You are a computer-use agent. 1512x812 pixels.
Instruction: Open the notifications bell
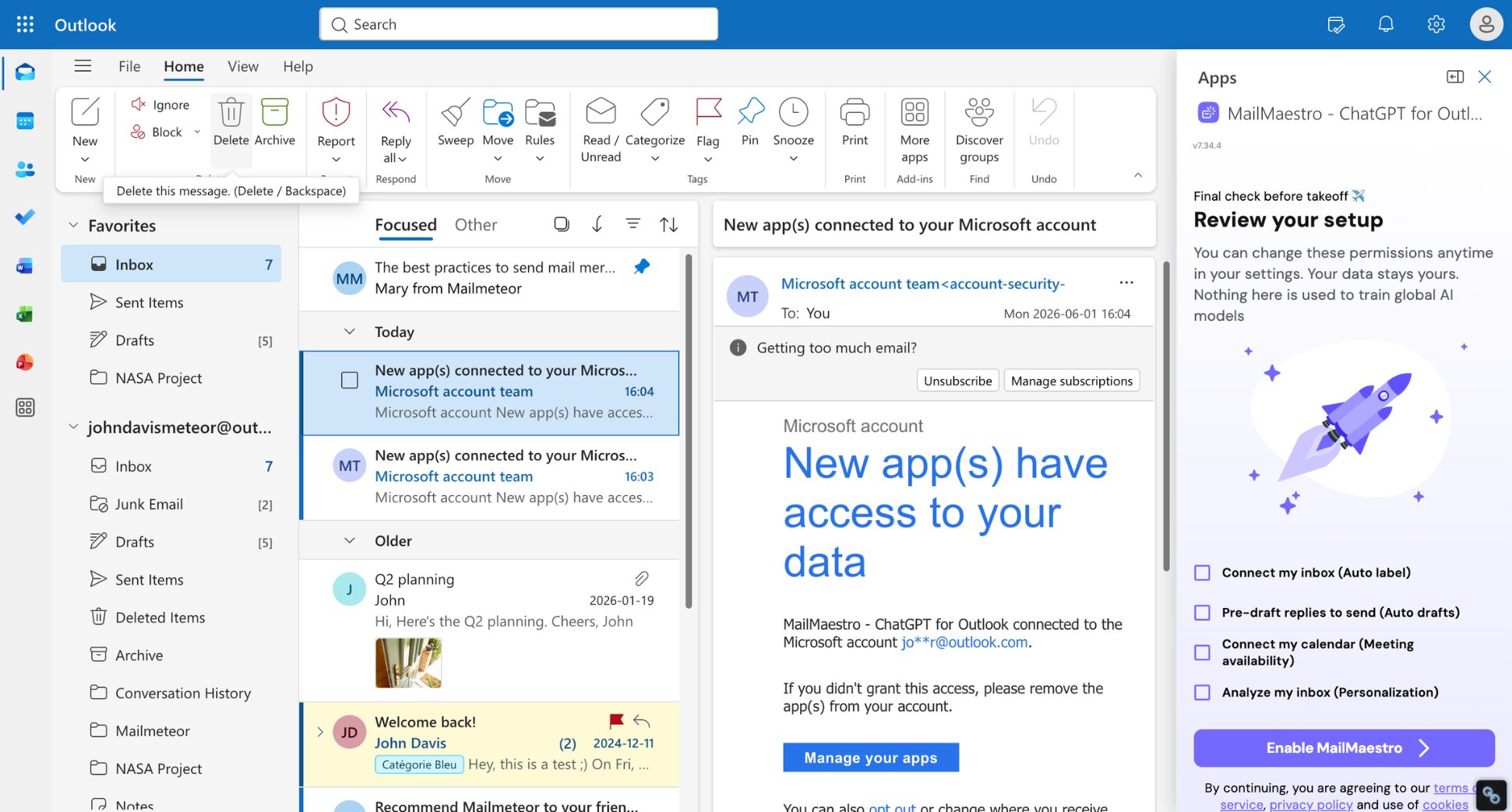(x=1386, y=24)
